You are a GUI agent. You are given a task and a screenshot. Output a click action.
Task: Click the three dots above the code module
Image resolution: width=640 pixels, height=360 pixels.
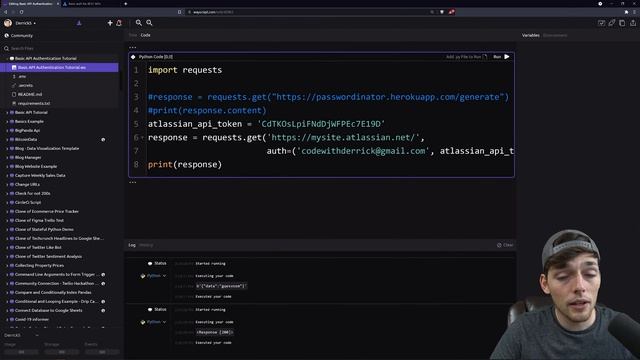point(133,48)
